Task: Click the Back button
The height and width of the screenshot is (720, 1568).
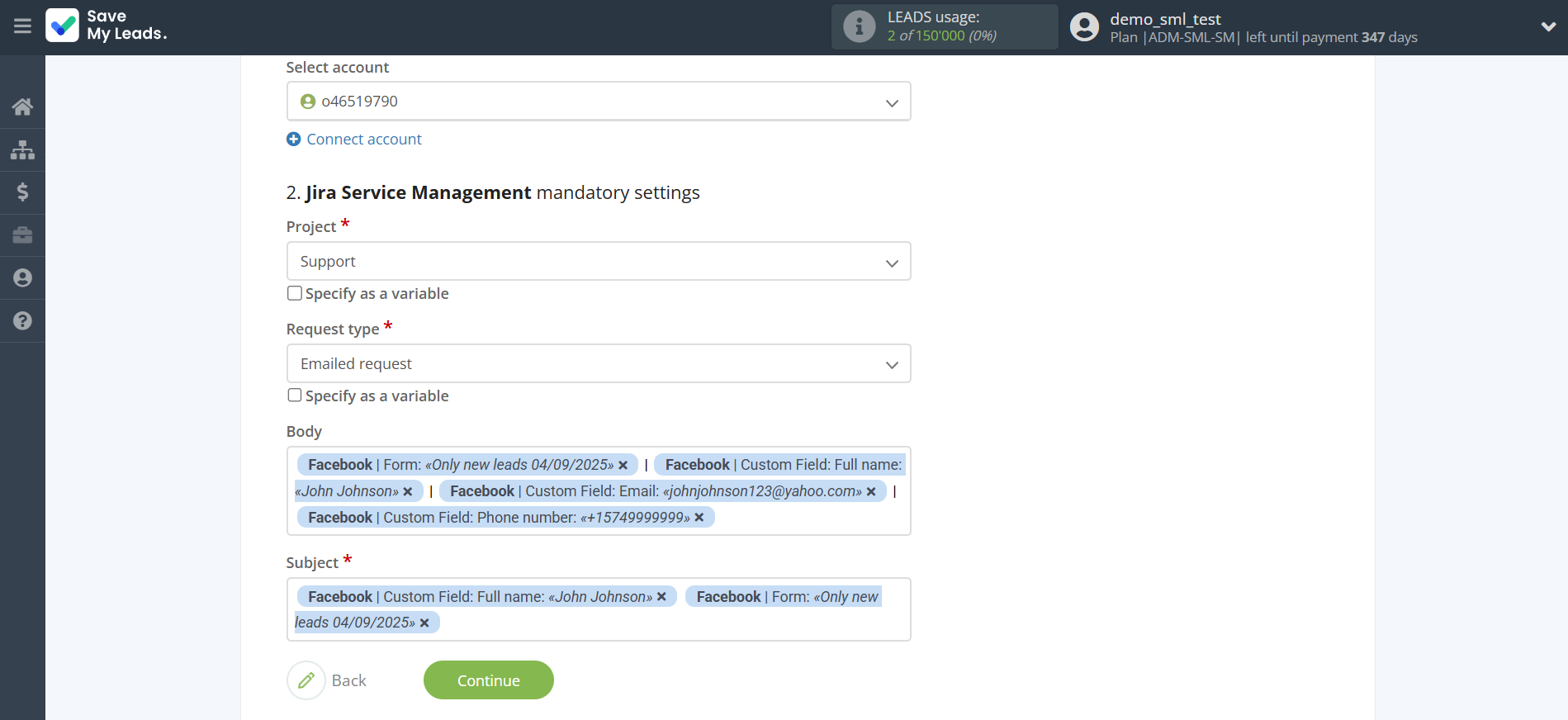Action: point(328,680)
